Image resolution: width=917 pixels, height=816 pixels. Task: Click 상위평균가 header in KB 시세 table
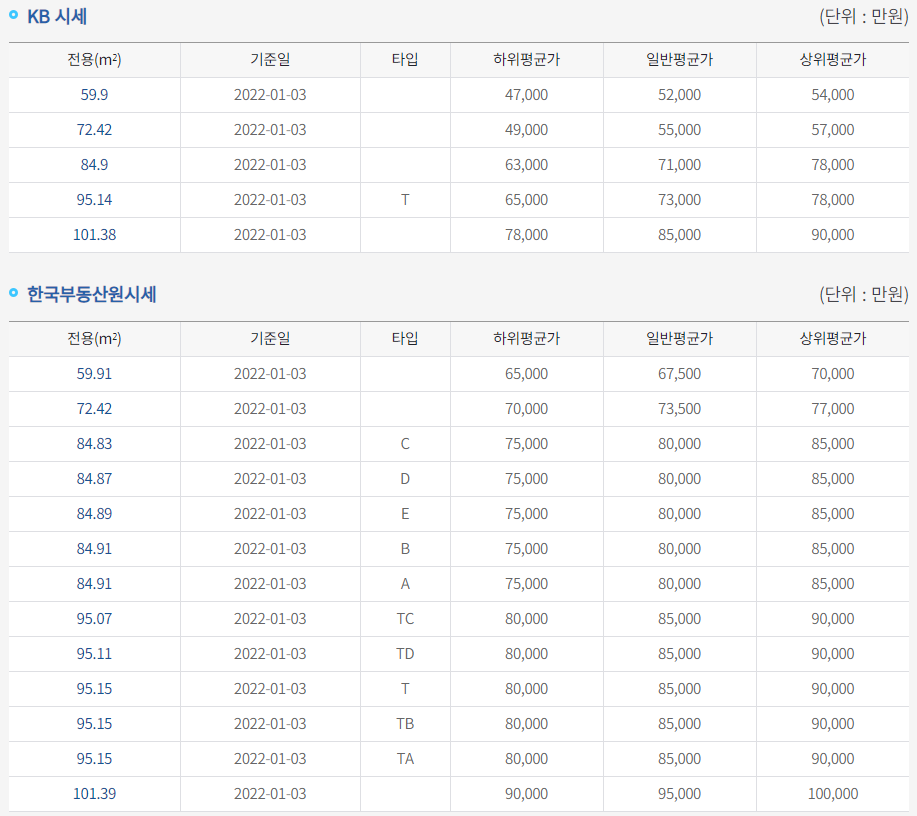pos(833,60)
